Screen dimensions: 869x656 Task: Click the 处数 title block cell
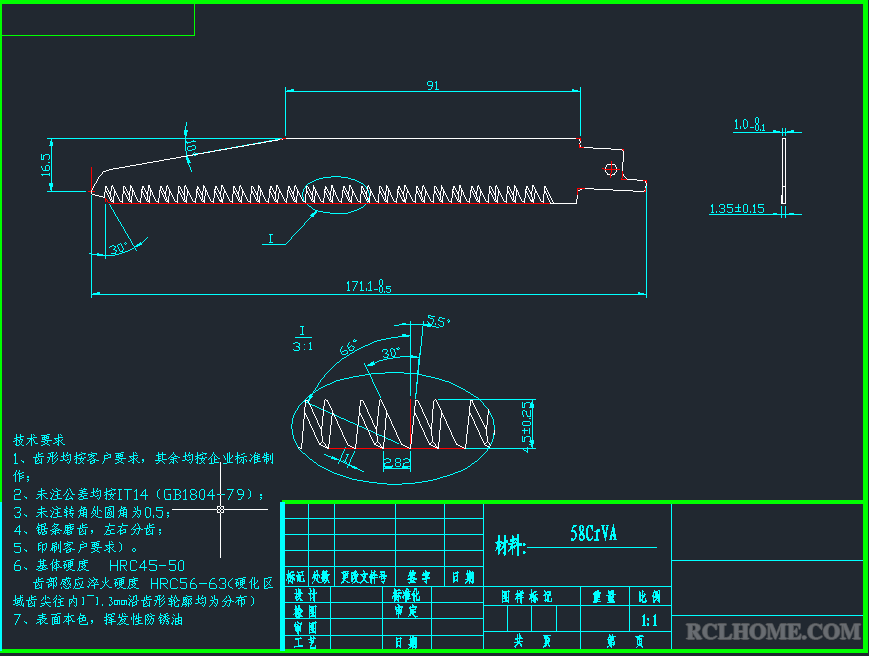tap(321, 577)
